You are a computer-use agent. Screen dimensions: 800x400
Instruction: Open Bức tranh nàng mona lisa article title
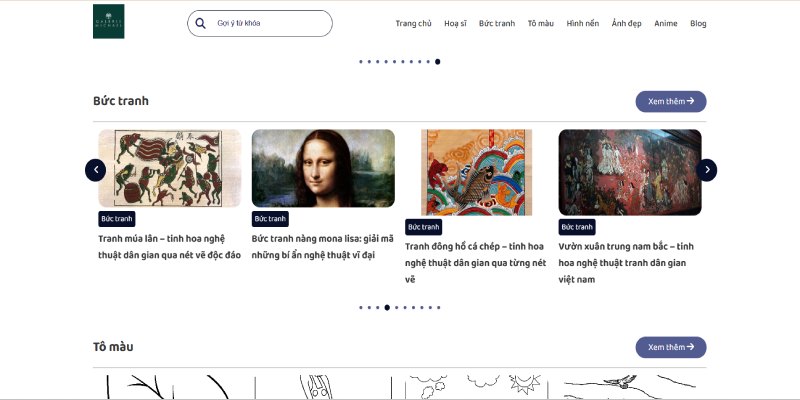(322, 246)
